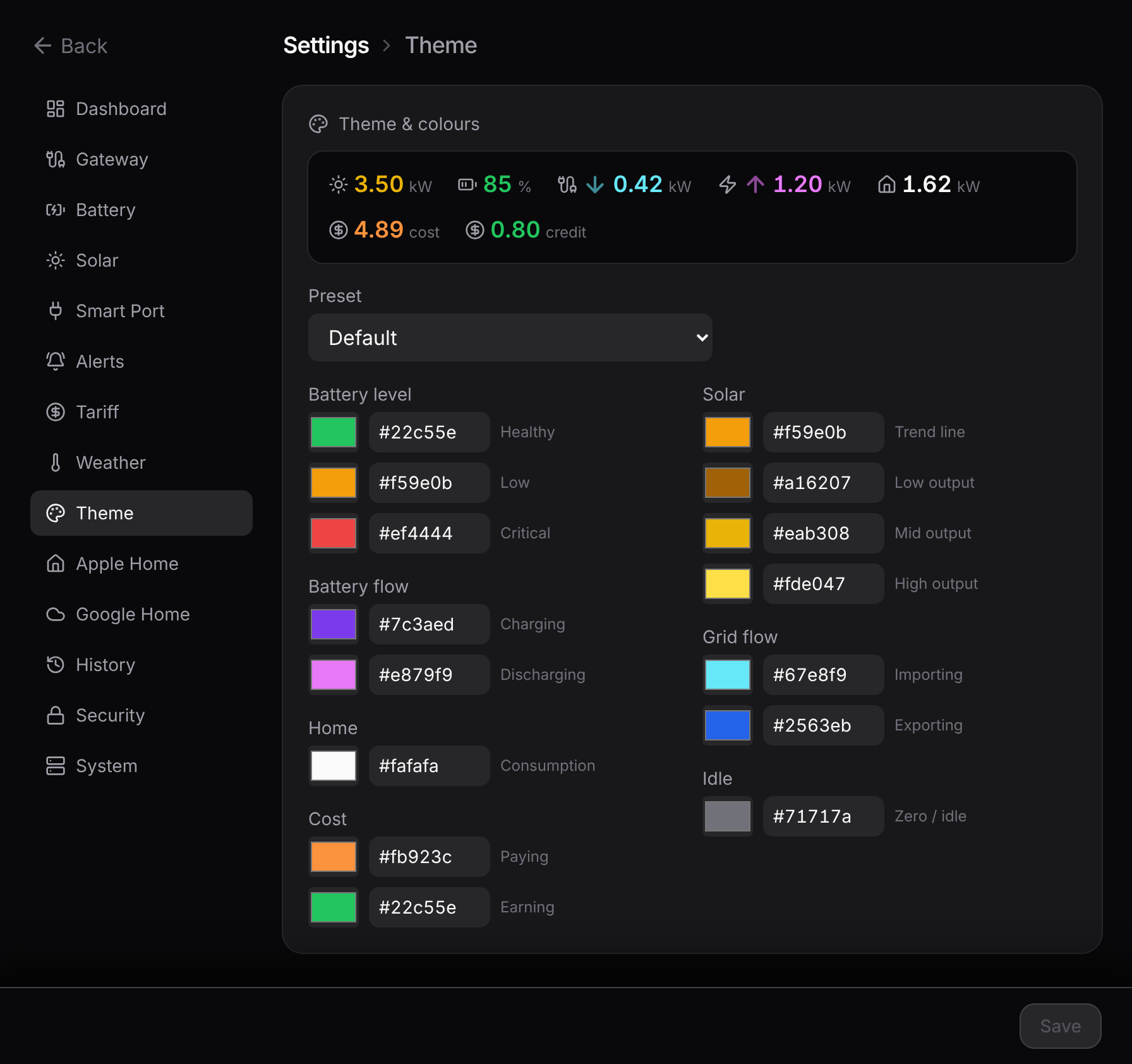Viewport: 1132px width, 1064px height.
Task: Click the Settings breadcrumb link
Action: (326, 45)
